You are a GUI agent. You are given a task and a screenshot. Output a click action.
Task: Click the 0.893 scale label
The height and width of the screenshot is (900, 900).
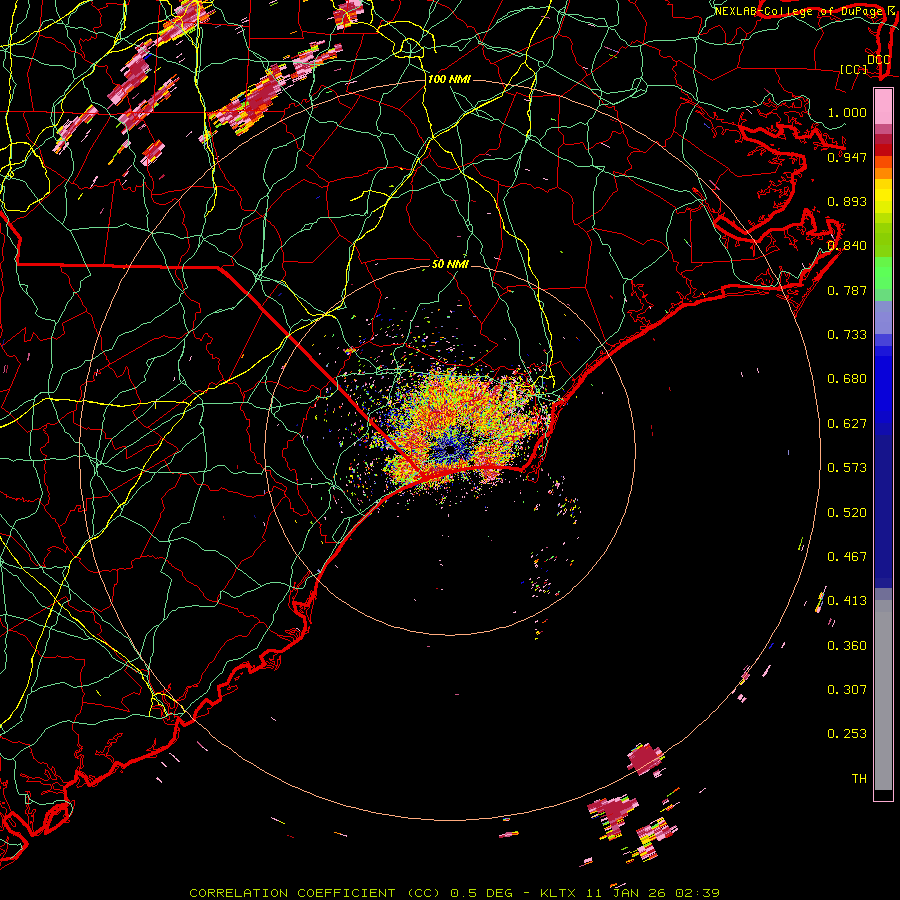pos(847,201)
